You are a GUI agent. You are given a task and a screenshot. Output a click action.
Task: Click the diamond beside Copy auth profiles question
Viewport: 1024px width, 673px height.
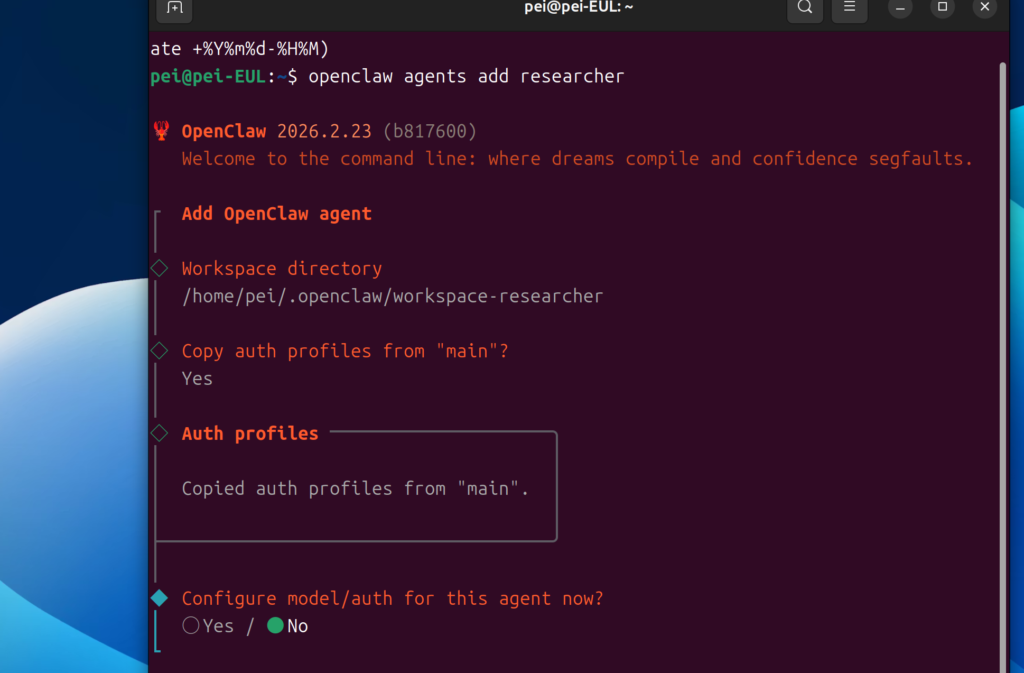[159, 351]
